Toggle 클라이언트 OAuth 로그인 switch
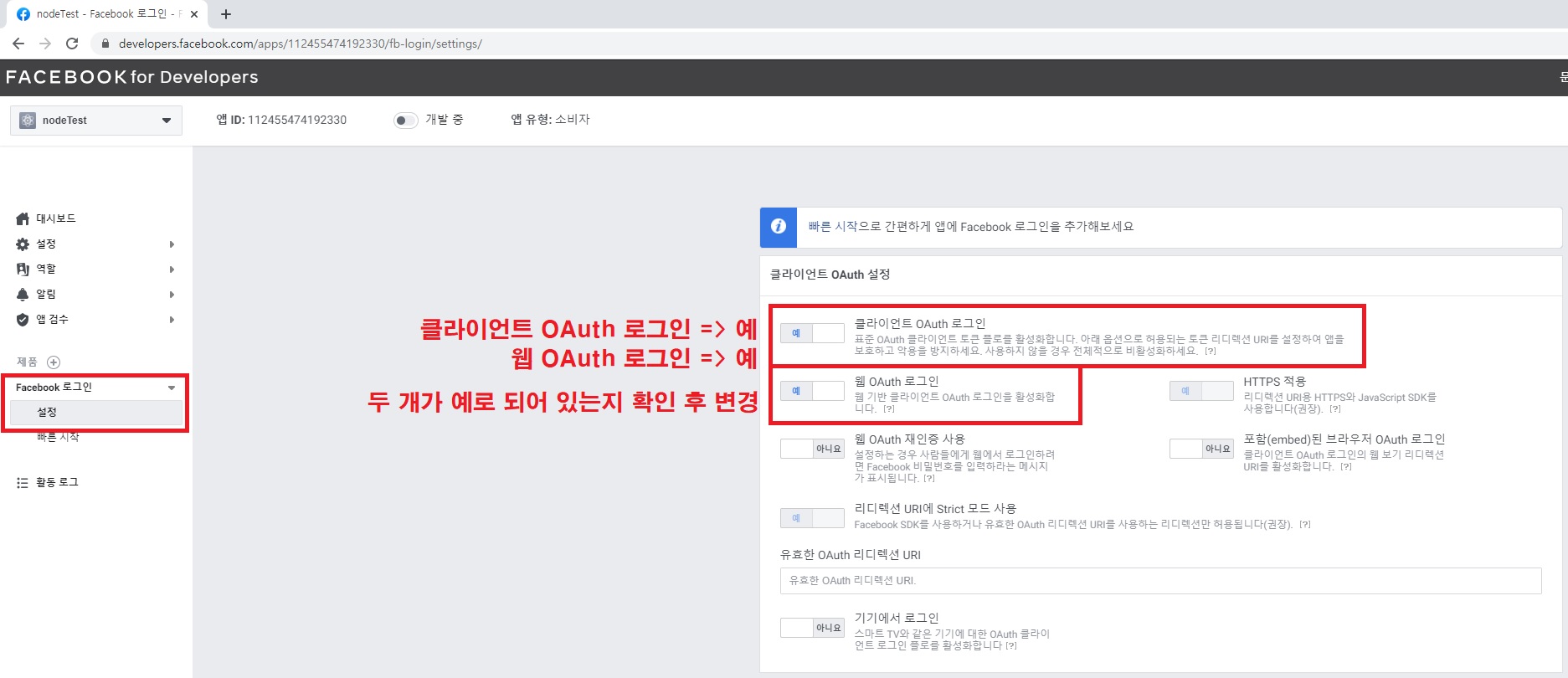The width and height of the screenshot is (1568, 678). (812, 333)
